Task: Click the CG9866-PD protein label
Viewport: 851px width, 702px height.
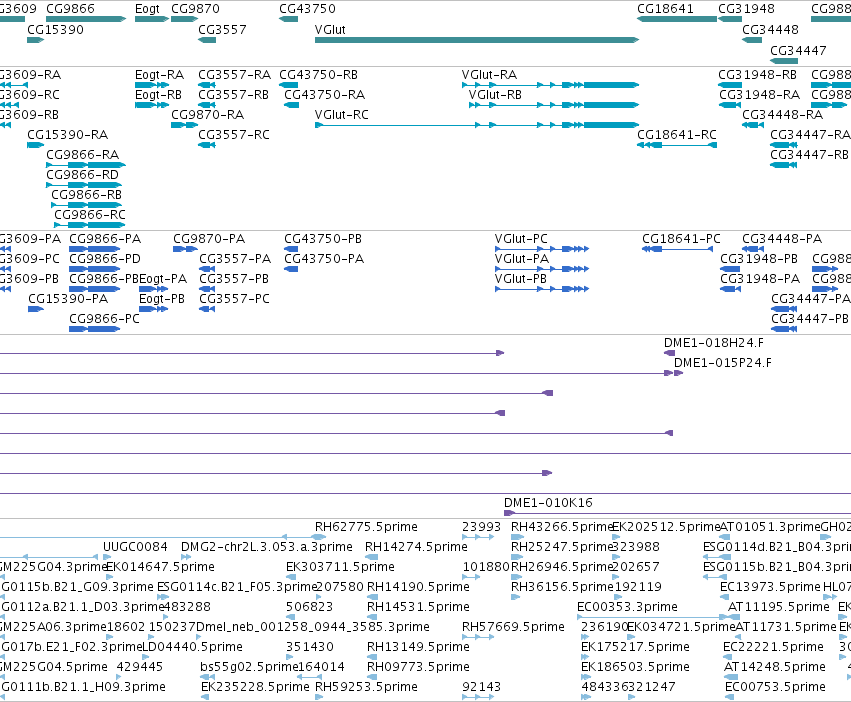Action: 105,260
